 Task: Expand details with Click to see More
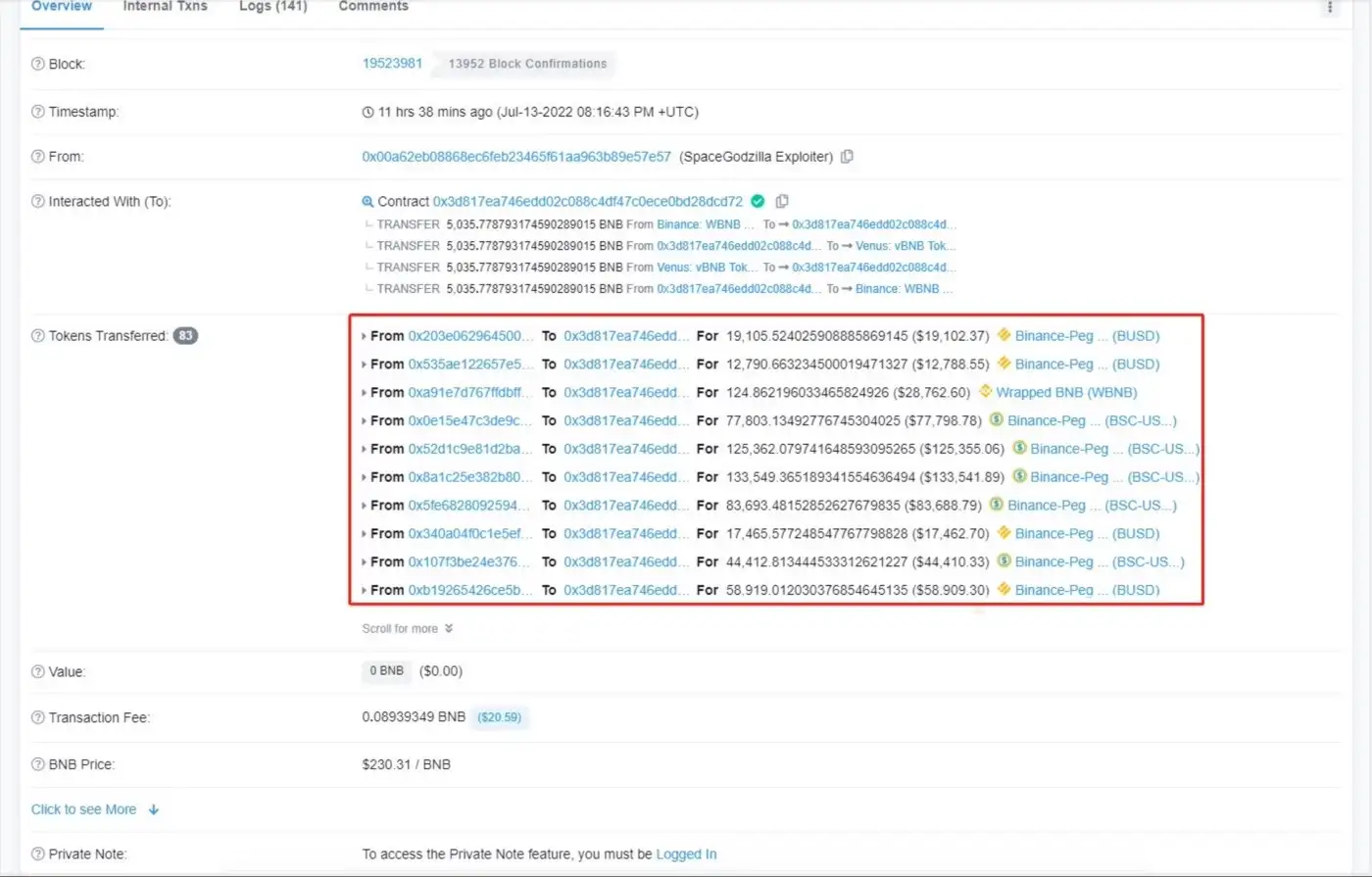pyautogui.click(x=95, y=809)
